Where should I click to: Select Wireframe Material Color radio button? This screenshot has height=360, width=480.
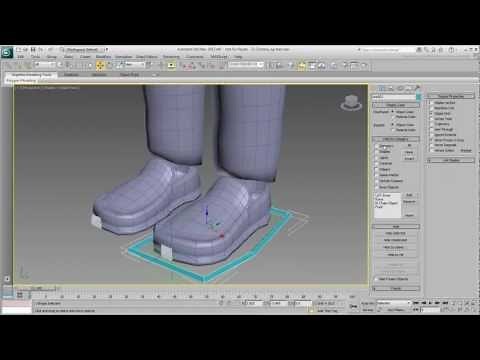click(393, 117)
